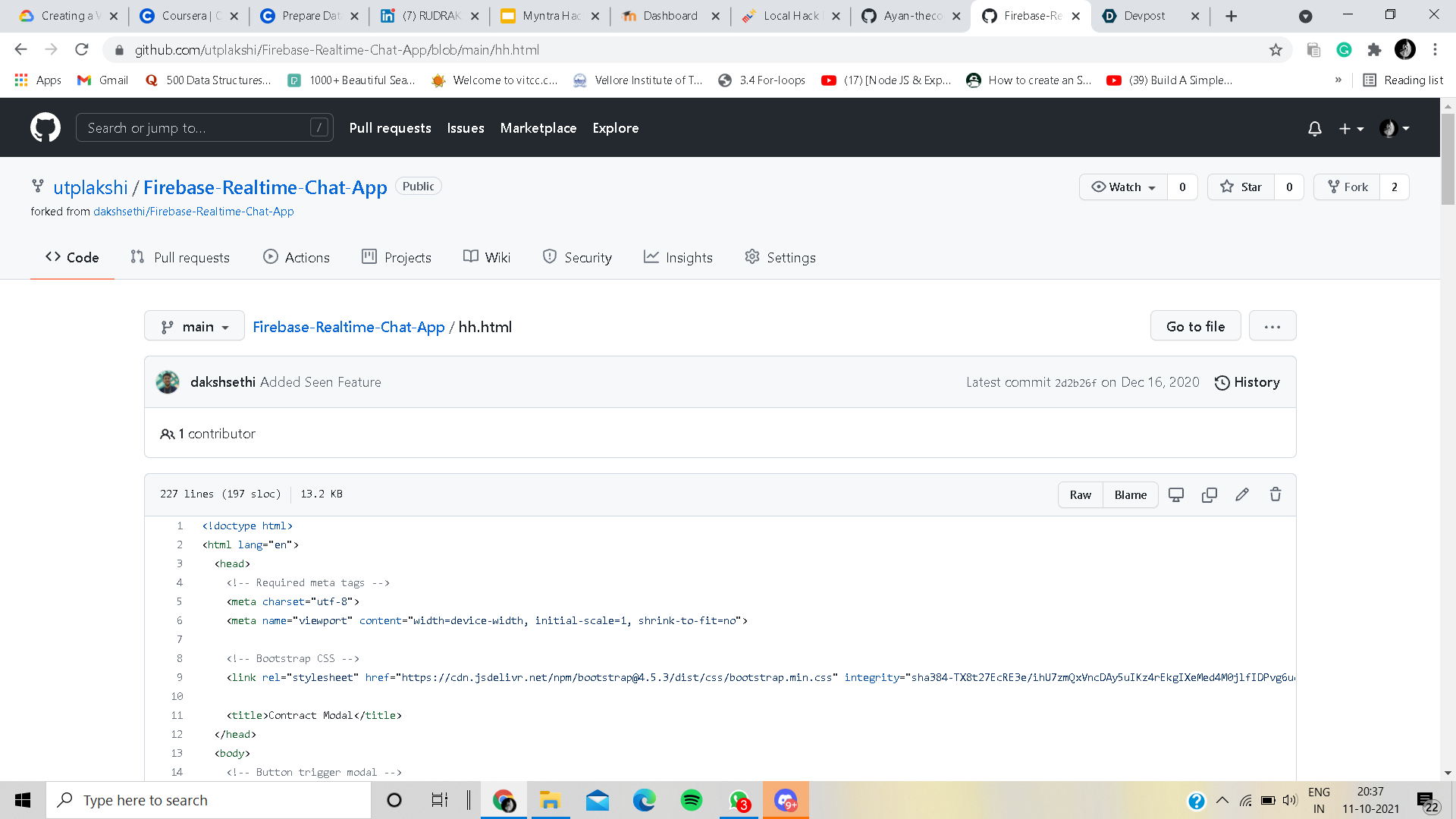This screenshot has width=1456, height=819.
Task: Open dakshsethi/Firebase-Realtime-Chat-App fork source link
Action: tap(193, 212)
